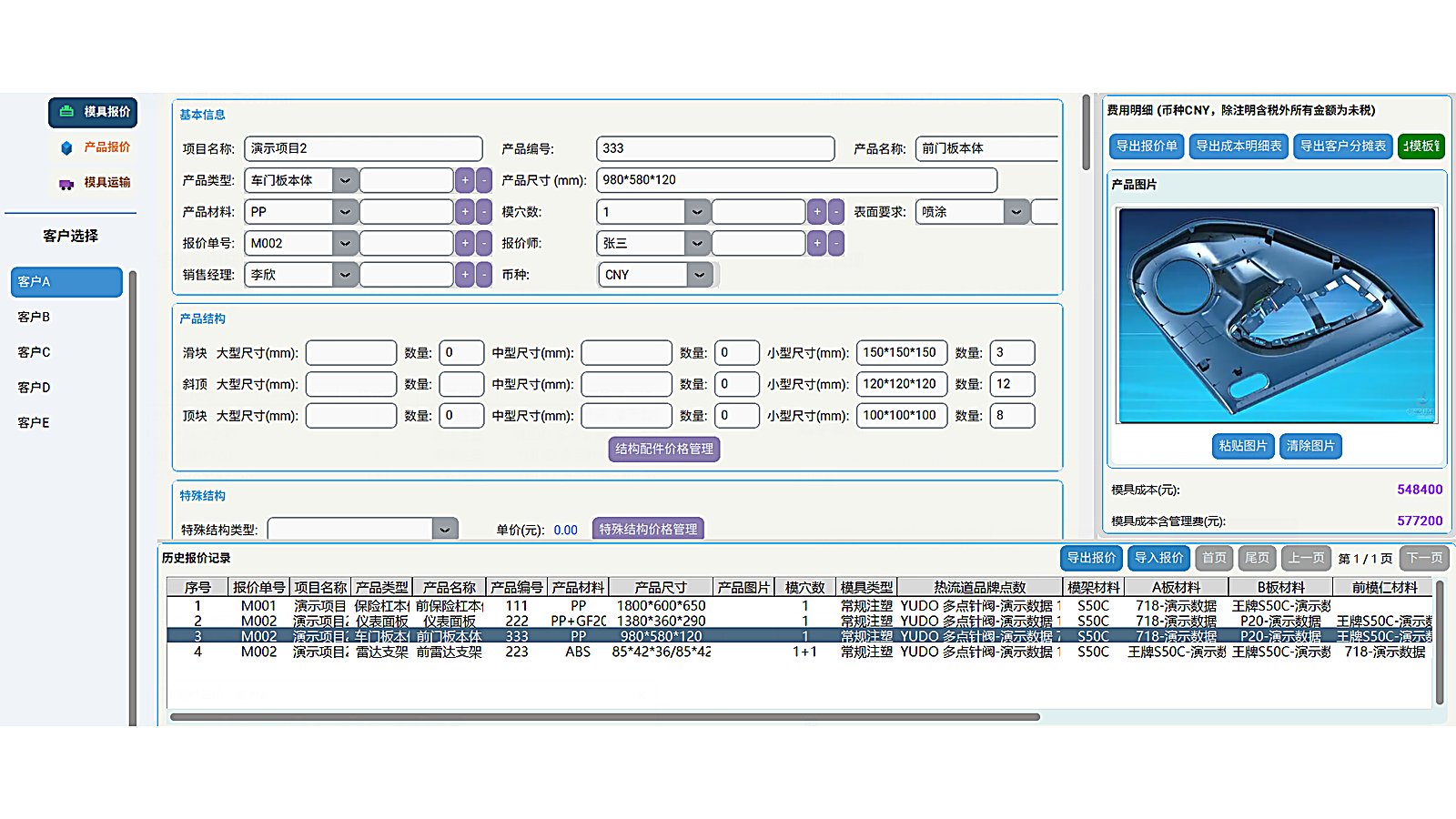Click the 粘贴图片 button
Image resolution: width=1456 pixels, height=819 pixels.
pyautogui.click(x=1243, y=446)
